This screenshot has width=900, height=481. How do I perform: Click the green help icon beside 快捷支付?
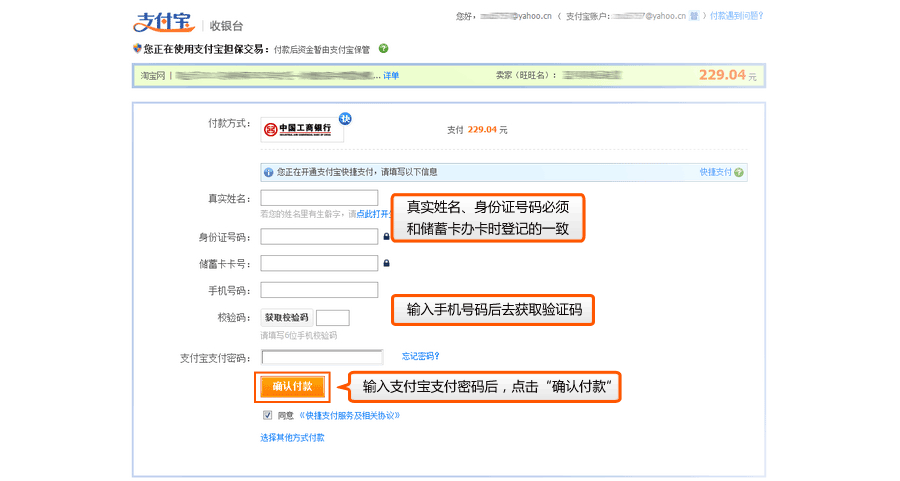pos(739,172)
